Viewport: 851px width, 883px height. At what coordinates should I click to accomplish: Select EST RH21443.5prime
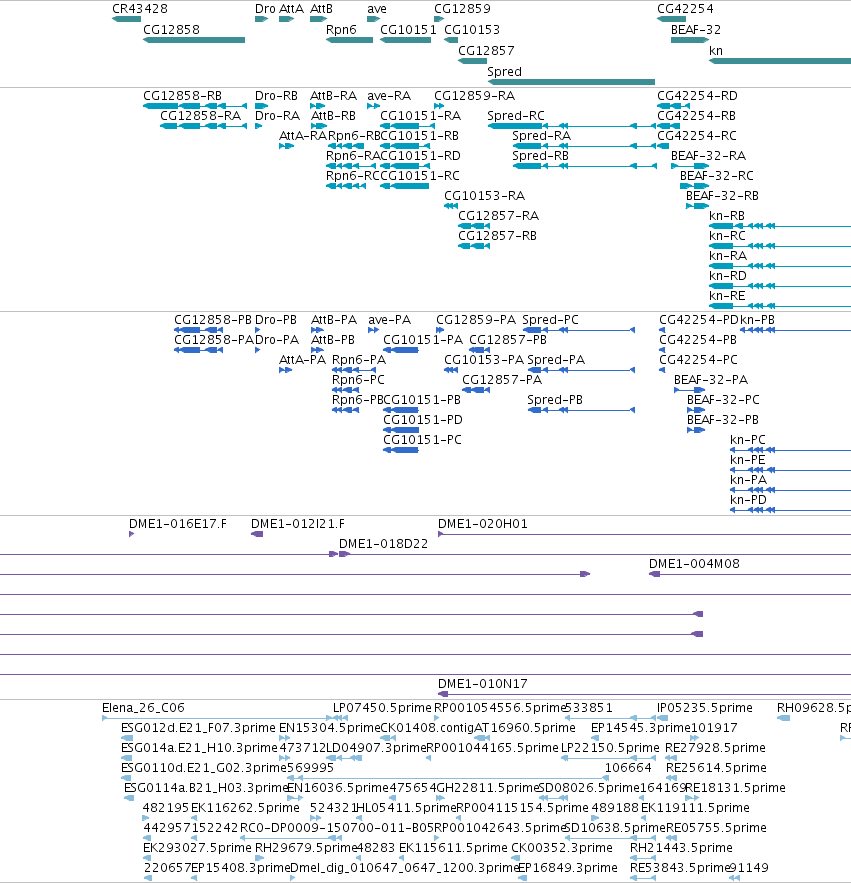pos(681,848)
